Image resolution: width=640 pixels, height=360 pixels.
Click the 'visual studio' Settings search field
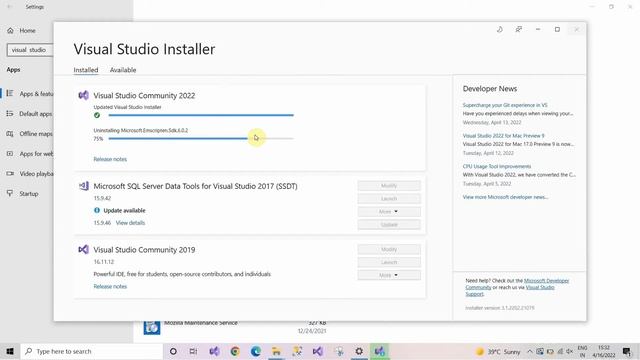tap(30, 50)
